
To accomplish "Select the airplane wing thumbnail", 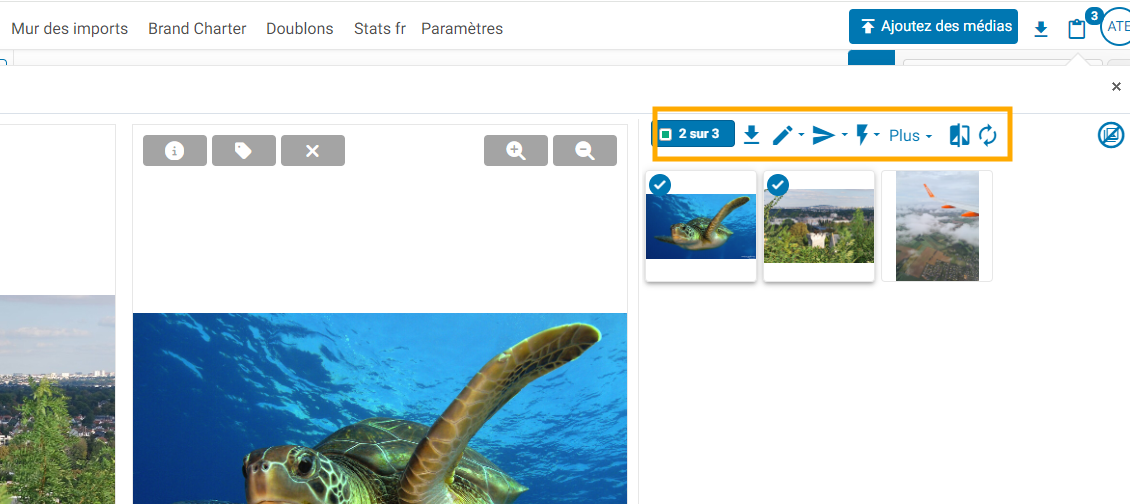I will (937, 226).
